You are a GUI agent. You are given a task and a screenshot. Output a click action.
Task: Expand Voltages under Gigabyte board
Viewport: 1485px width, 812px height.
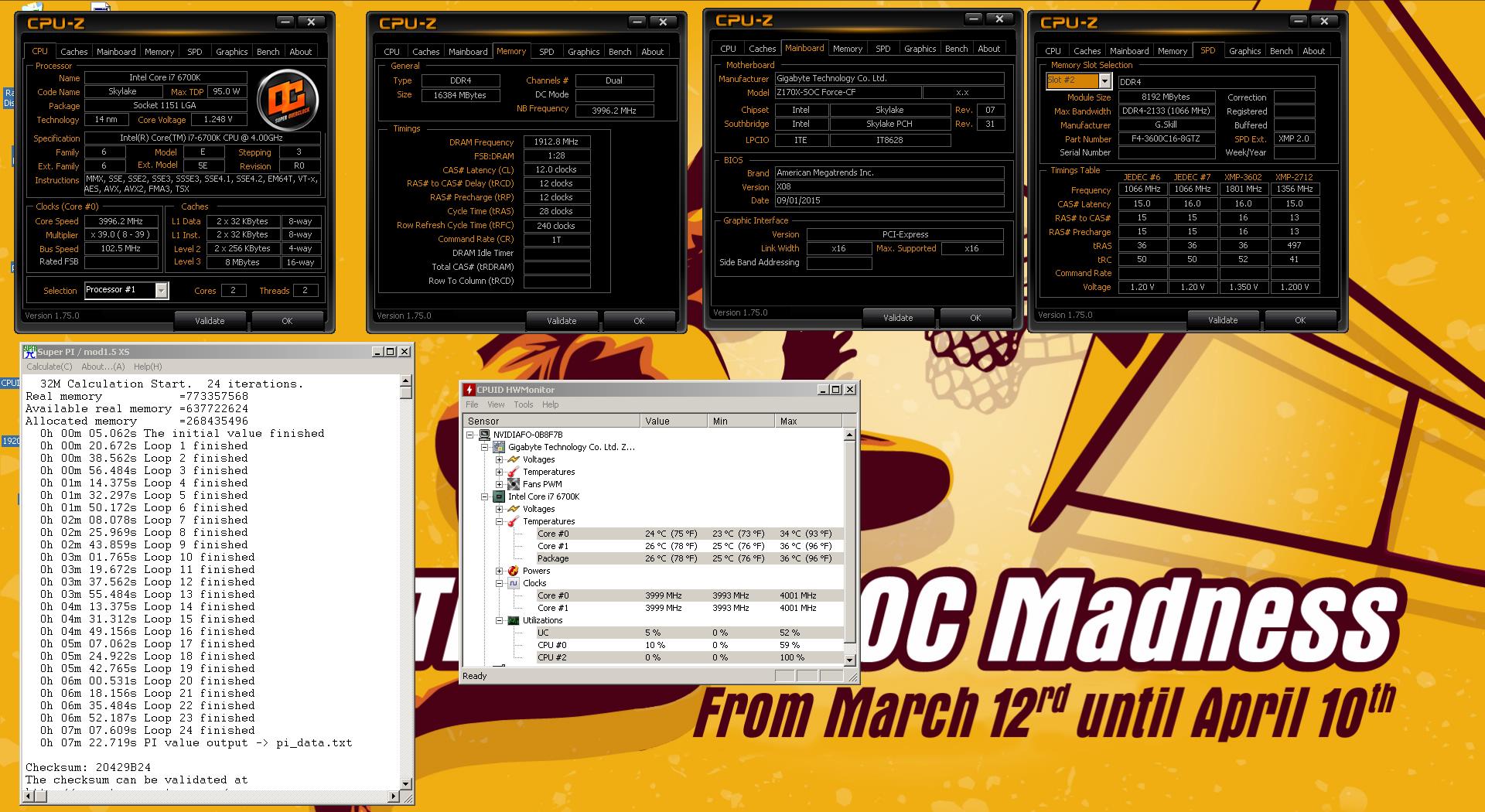[499, 459]
